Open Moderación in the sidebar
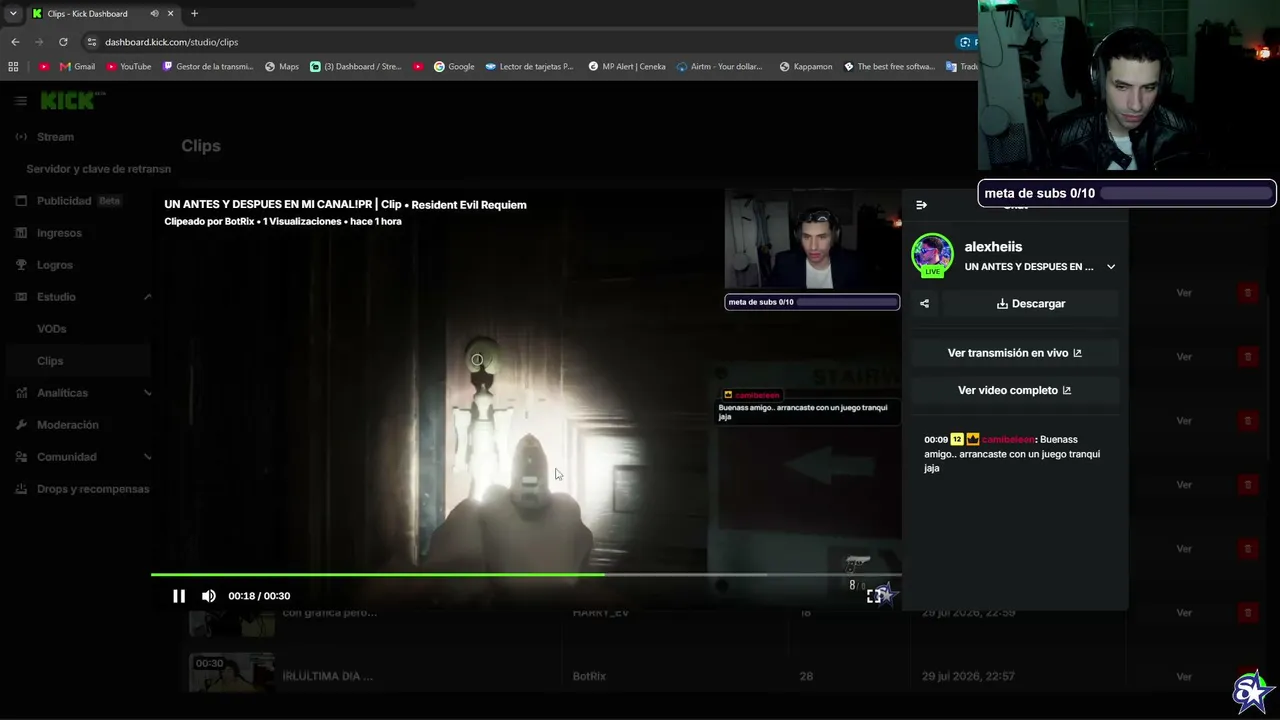 tap(68, 425)
